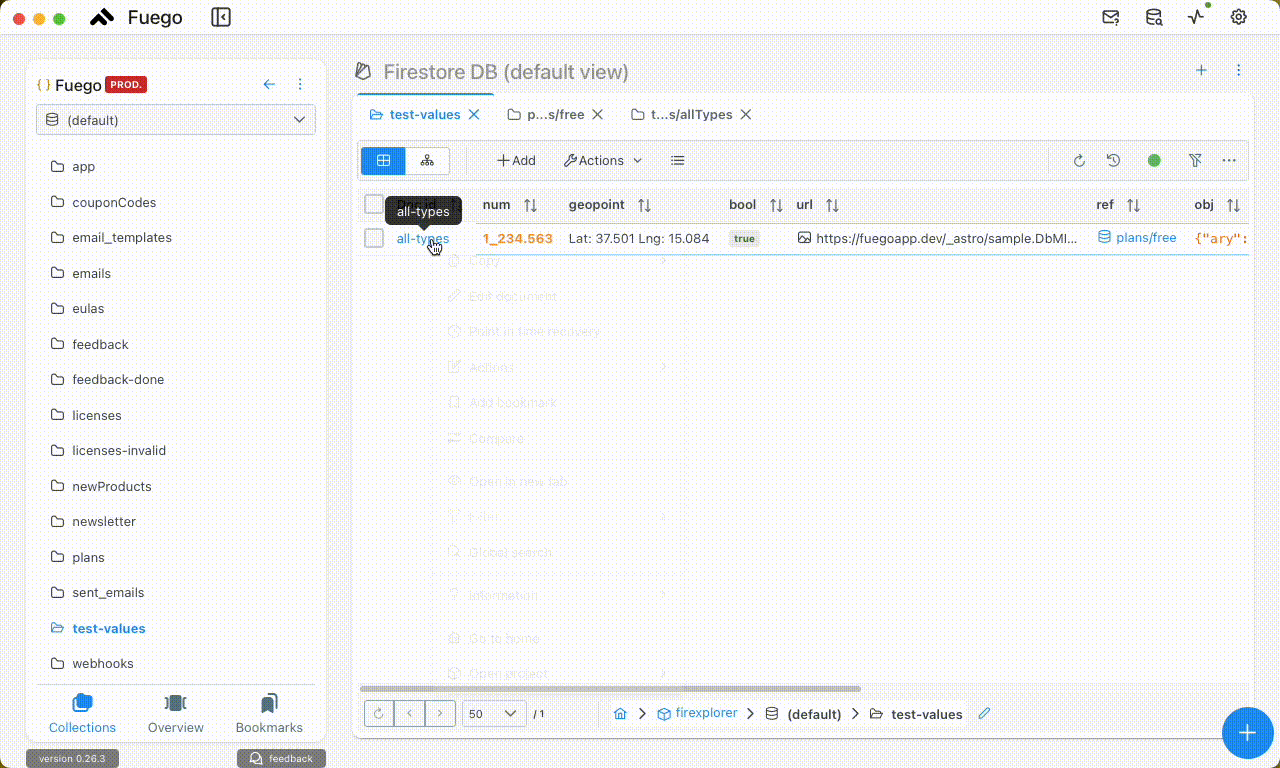This screenshot has width=1280, height=768.
Task: Open the Bookmarks bottom tab
Action: 269,714
